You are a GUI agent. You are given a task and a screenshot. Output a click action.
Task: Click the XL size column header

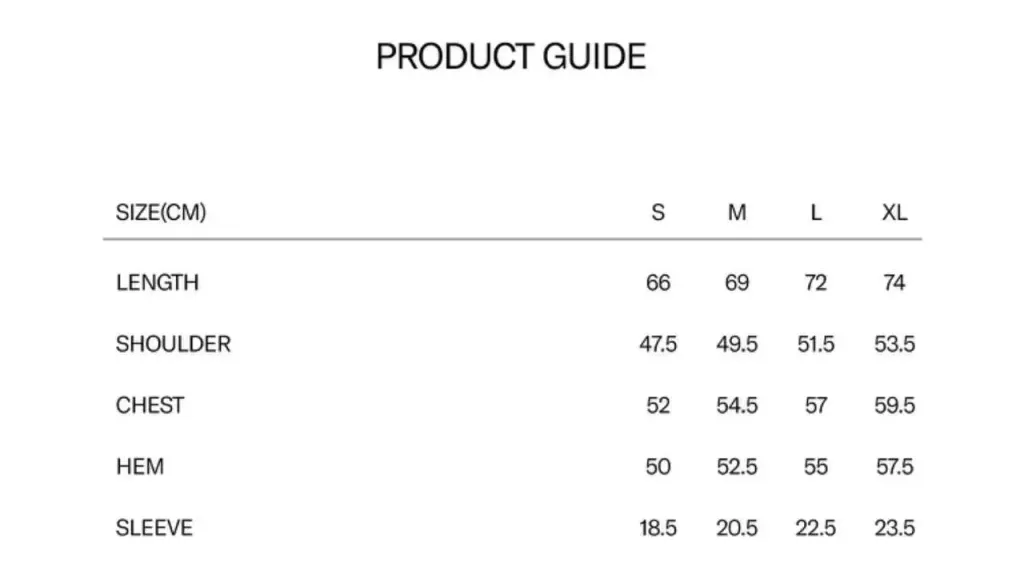894,212
